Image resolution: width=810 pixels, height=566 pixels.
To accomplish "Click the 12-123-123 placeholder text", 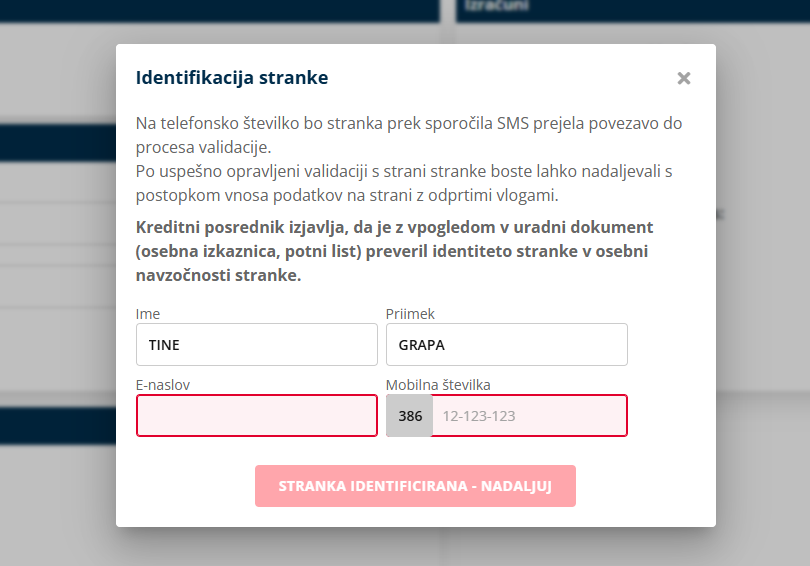I will point(479,416).
